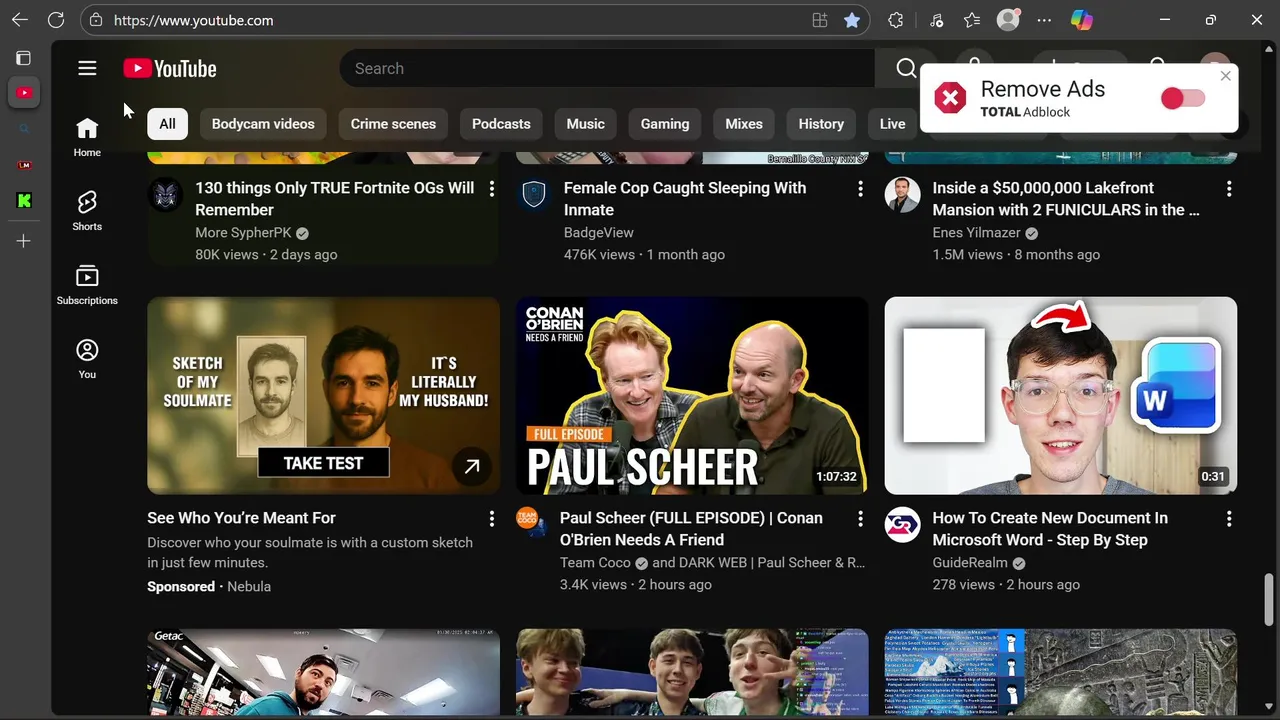
Task: Open 130 things Fortnite OGs video title
Action: (x=334, y=199)
